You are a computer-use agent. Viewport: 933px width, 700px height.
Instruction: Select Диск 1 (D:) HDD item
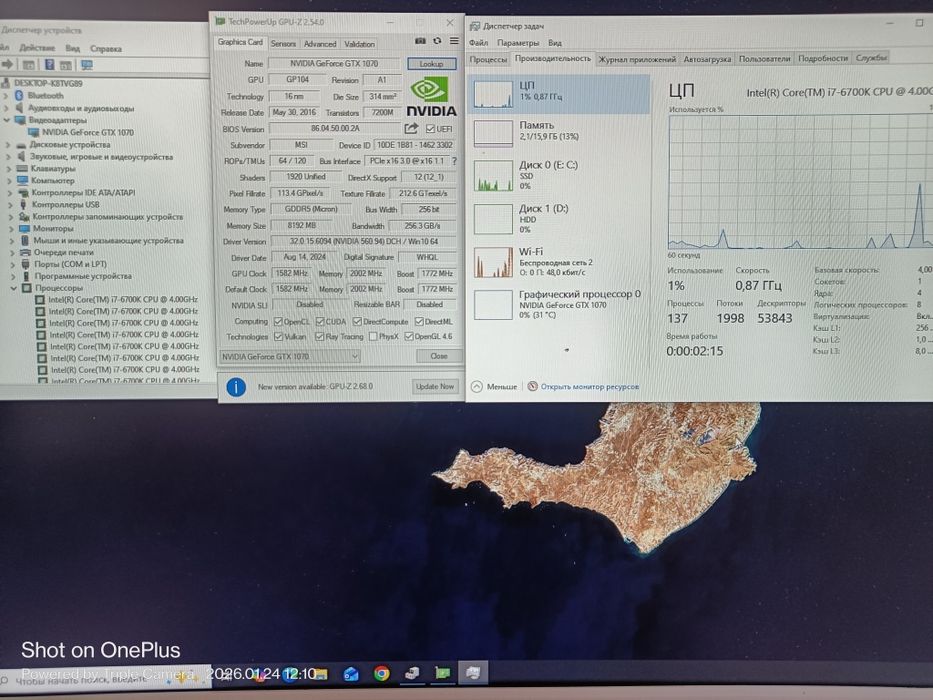[x=558, y=219]
